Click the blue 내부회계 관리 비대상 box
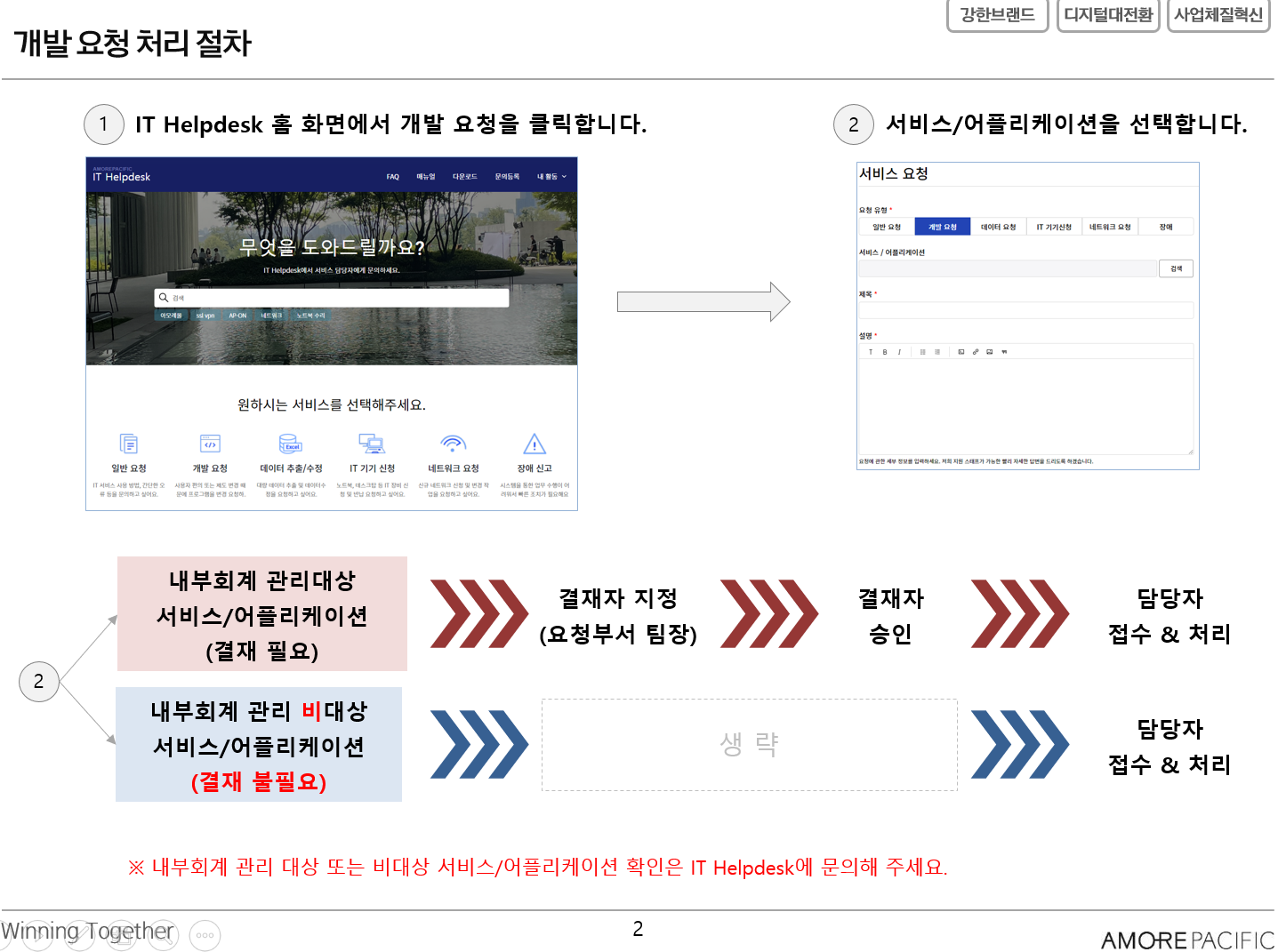The image size is (1278, 952). click(x=259, y=745)
